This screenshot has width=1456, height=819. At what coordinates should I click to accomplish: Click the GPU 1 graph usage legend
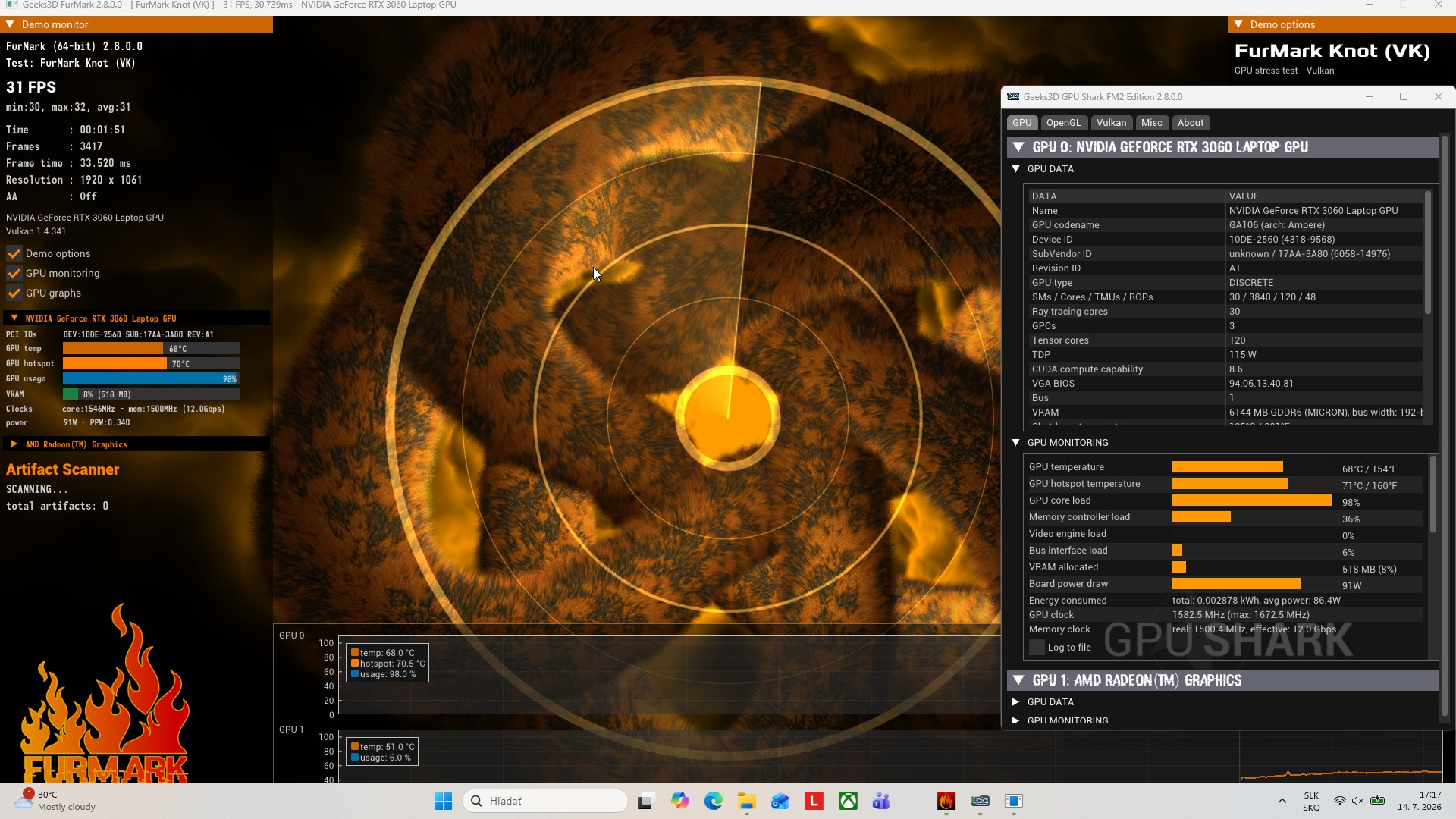381,758
